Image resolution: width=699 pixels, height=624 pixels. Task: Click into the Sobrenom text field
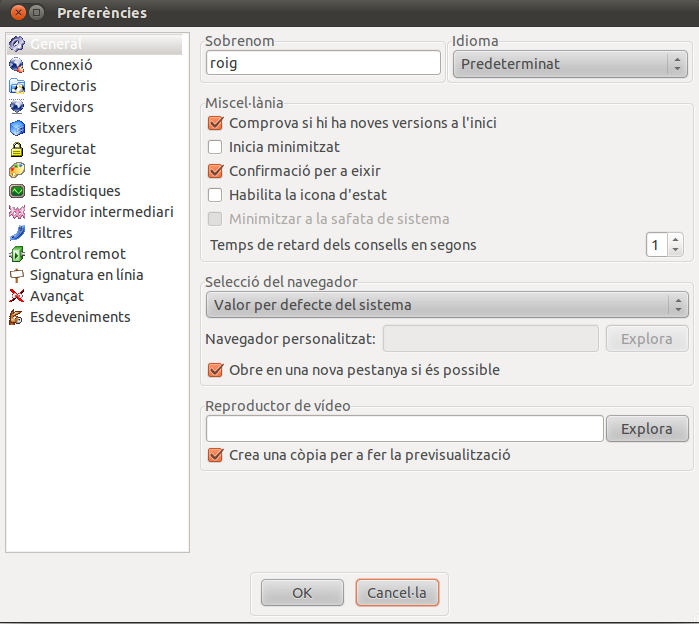click(323, 63)
